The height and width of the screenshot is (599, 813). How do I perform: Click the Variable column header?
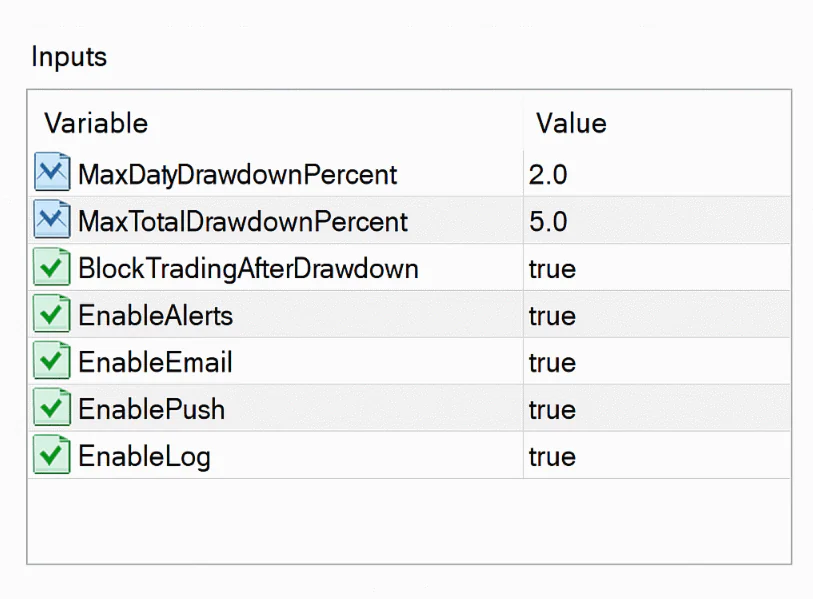point(96,123)
